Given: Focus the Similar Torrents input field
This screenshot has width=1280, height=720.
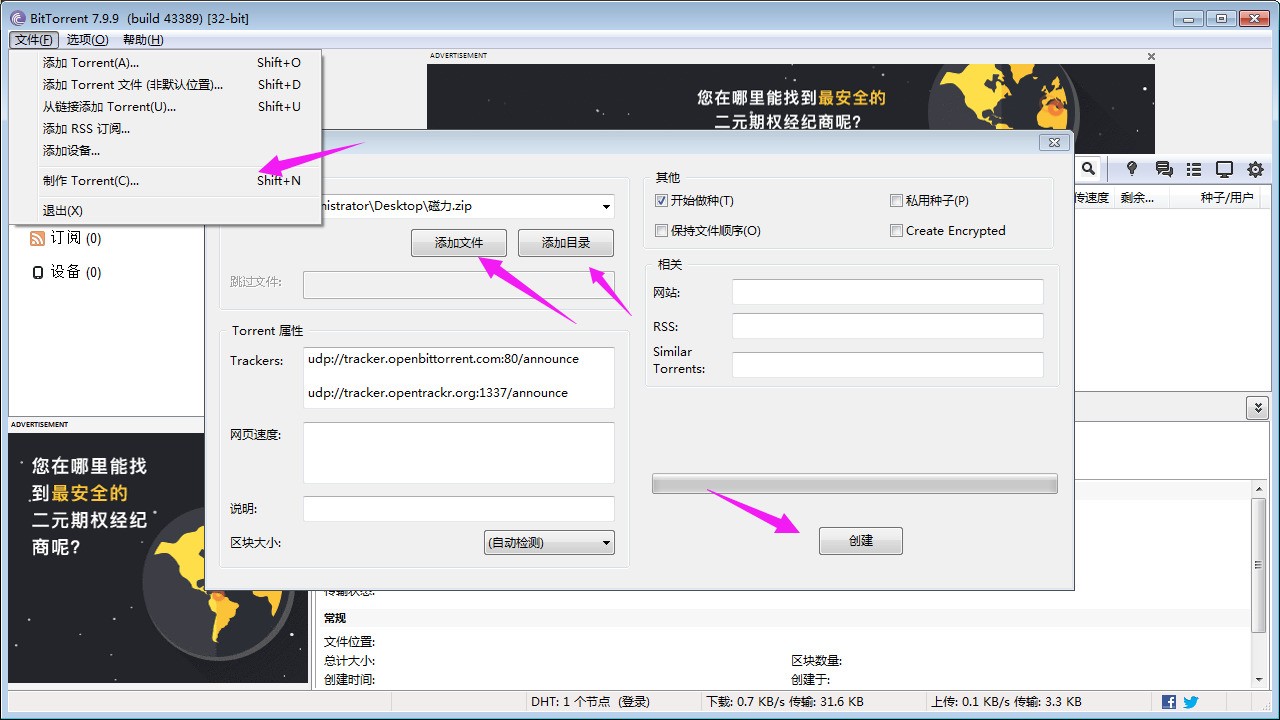Looking at the screenshot, I should [888, 365].
